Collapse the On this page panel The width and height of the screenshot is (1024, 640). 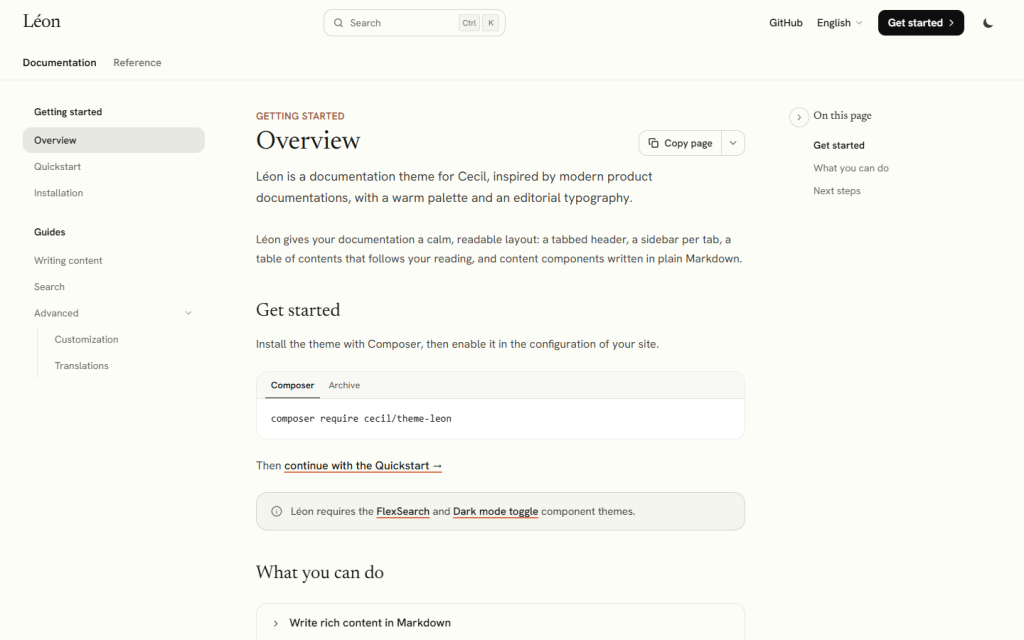pyautogui.click(x=799, y=117)
